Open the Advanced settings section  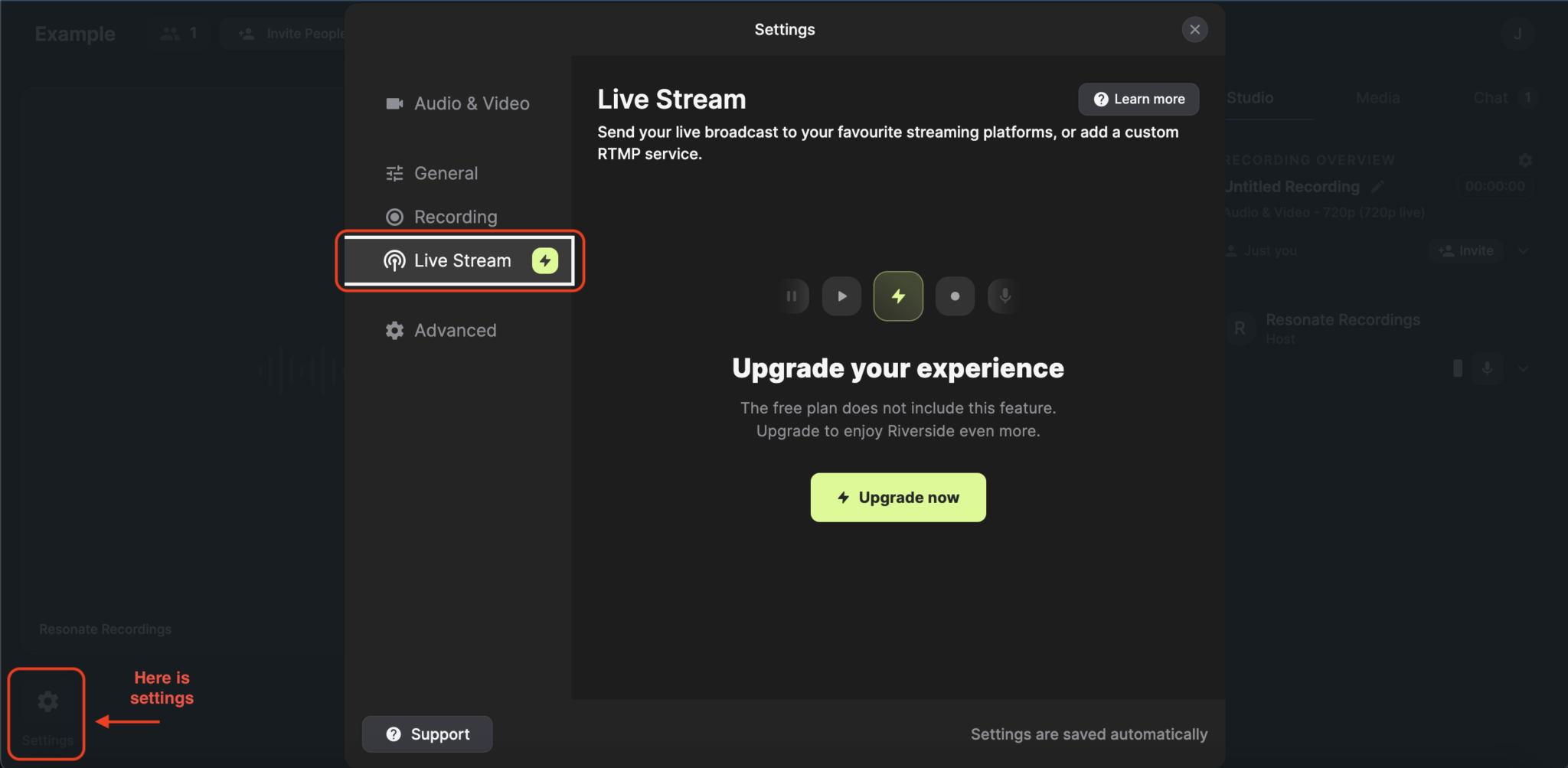tap(455, 330)
